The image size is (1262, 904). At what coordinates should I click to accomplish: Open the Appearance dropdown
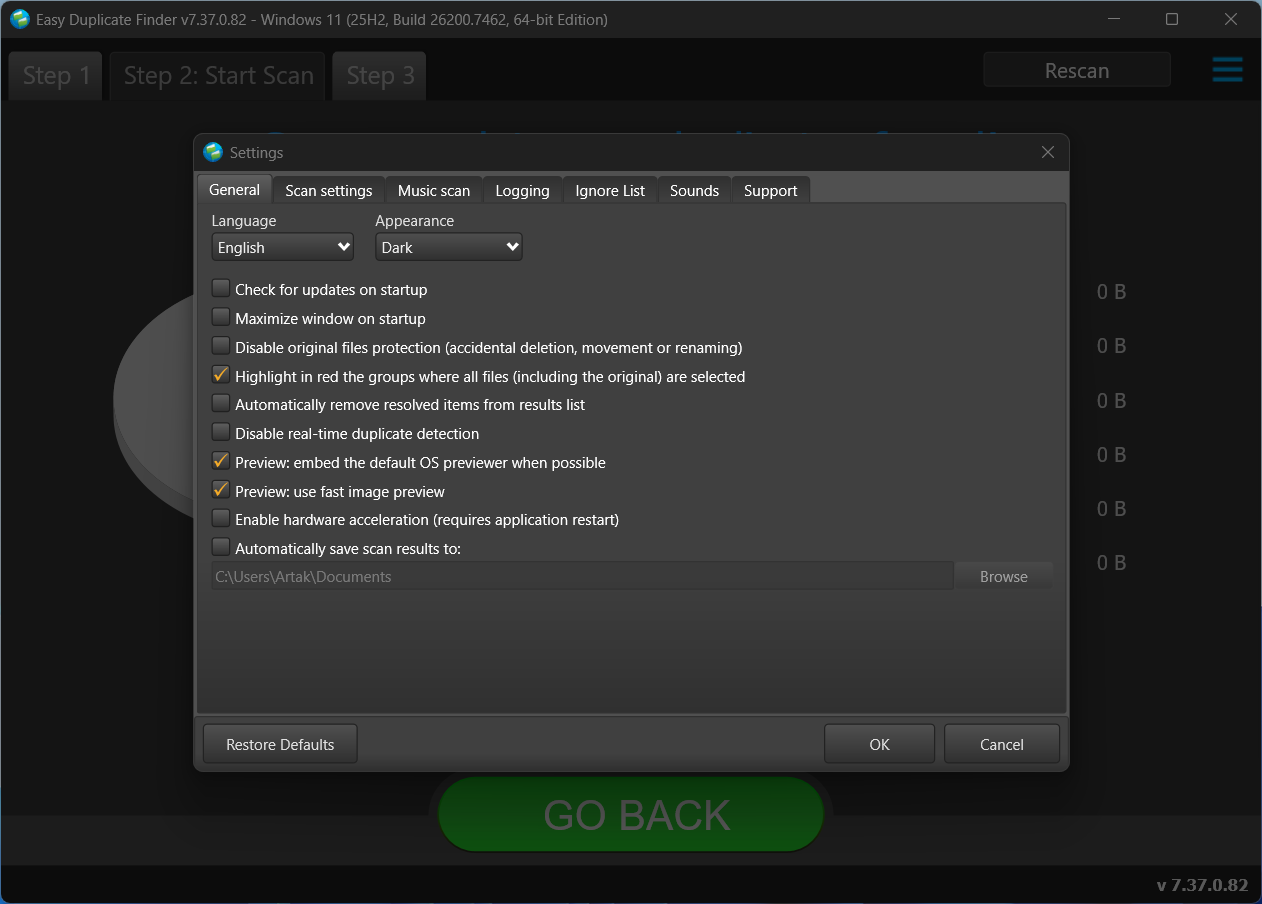click(x=449, y=247)
